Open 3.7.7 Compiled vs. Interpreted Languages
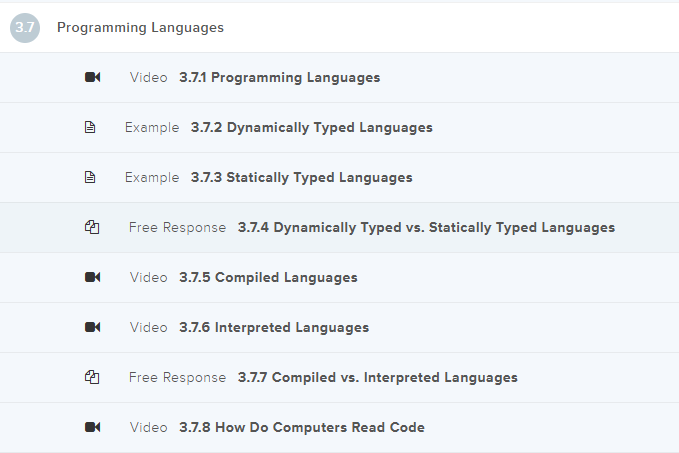The height and width of the screenshot is (453, 679). coord(377,378)
